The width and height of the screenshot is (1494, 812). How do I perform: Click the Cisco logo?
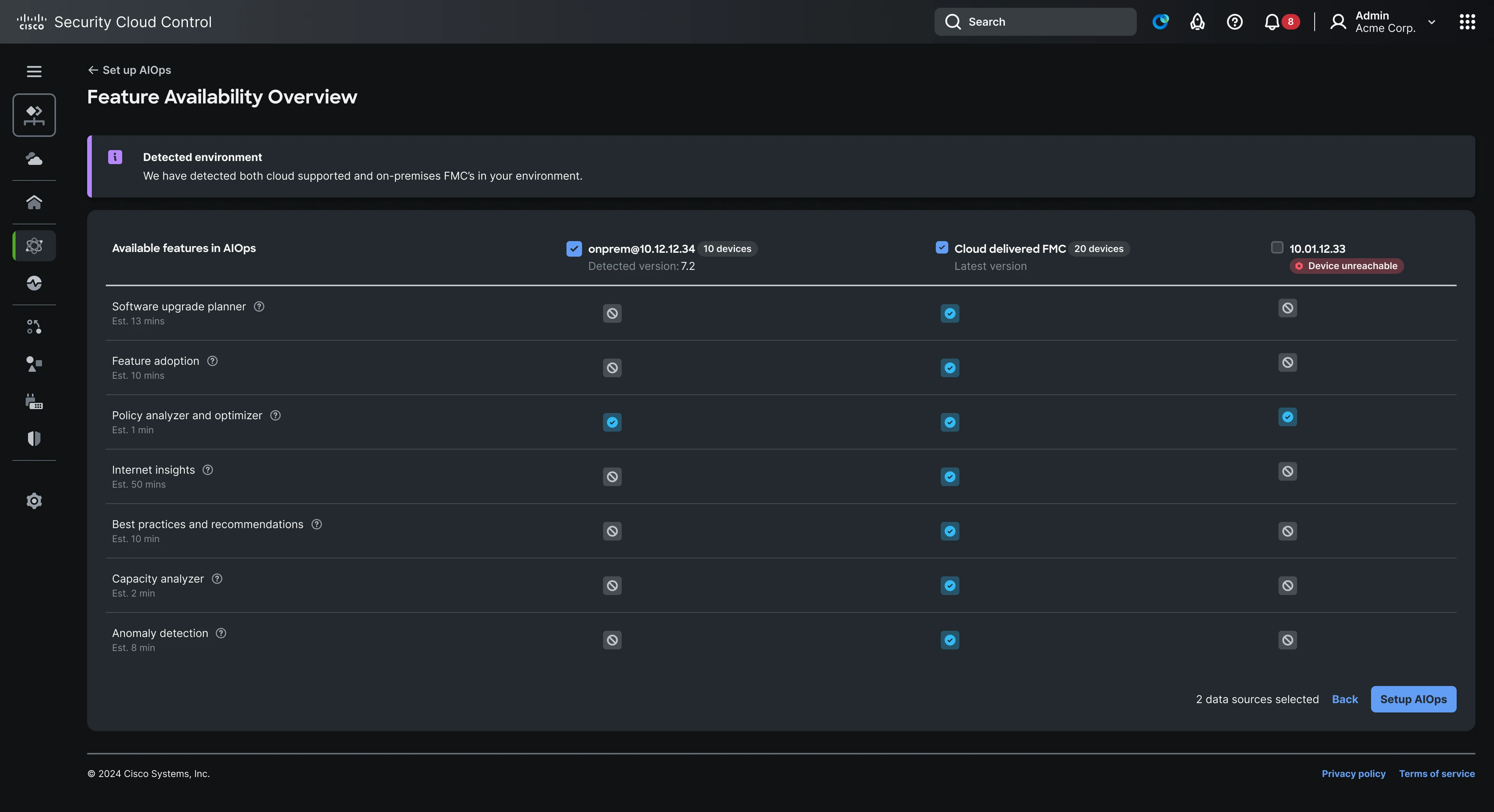point(31,22)
